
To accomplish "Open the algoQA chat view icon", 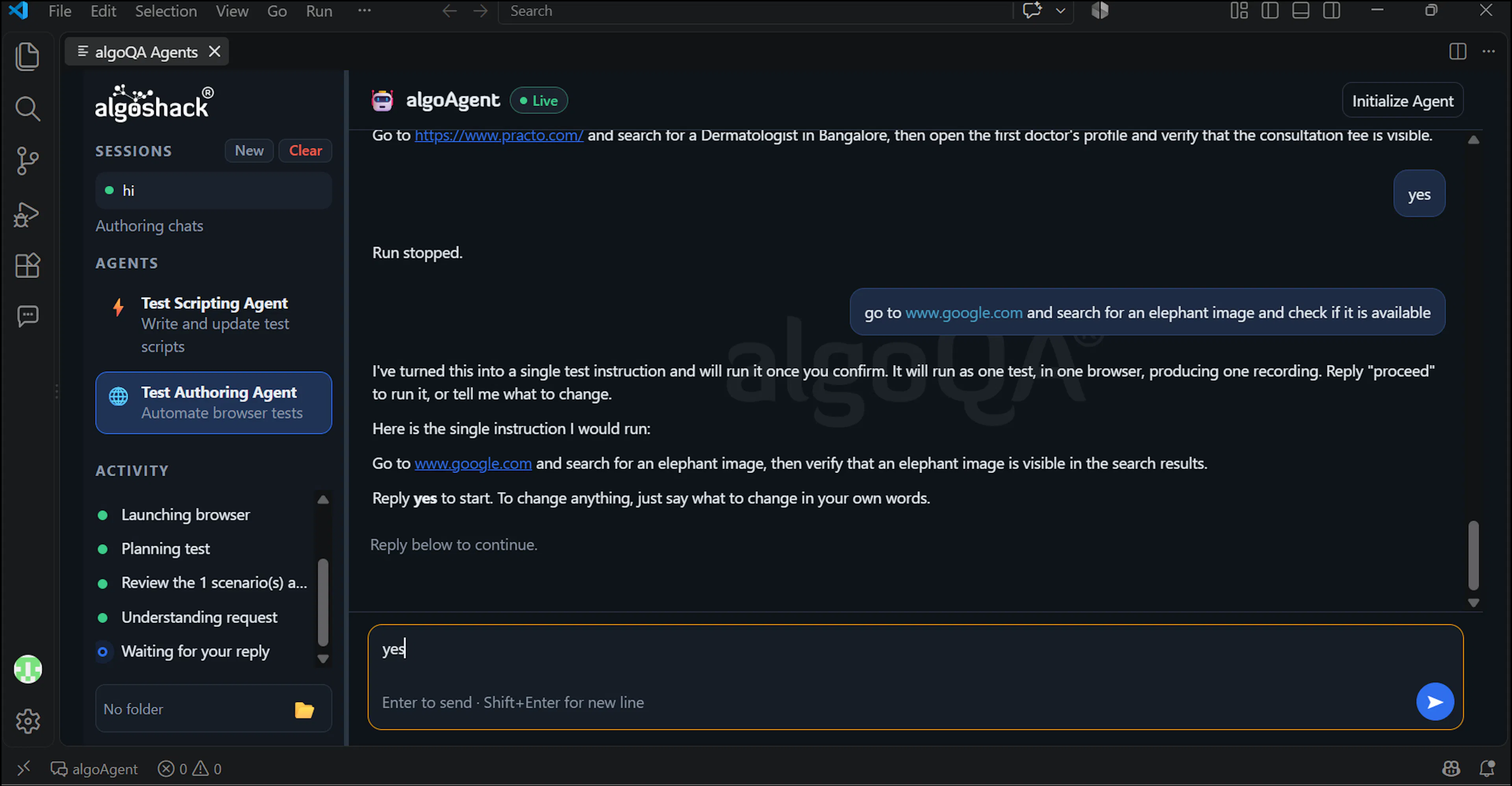I will (x=27, y=316).
